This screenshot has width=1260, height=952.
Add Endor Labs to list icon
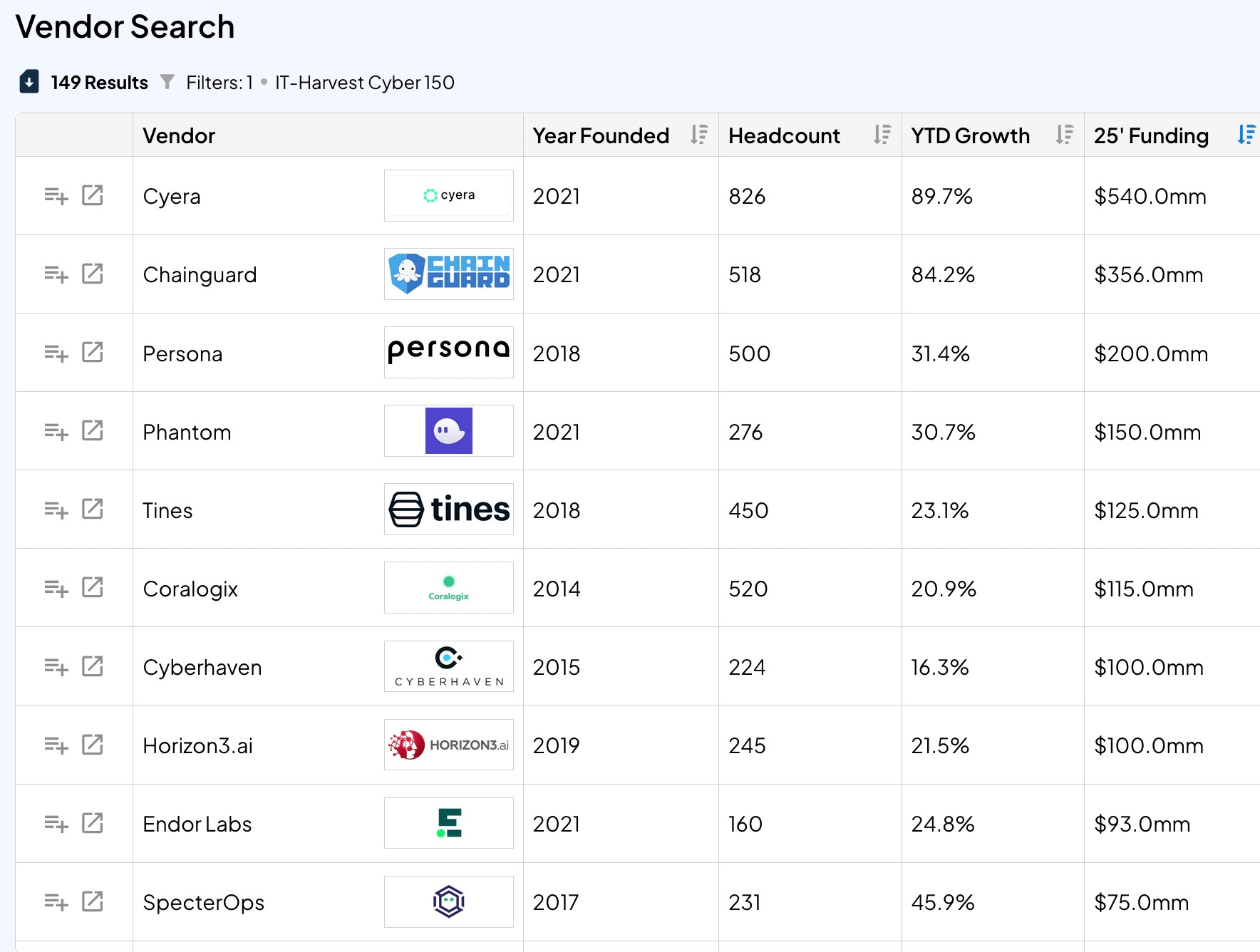click(56, 824)
